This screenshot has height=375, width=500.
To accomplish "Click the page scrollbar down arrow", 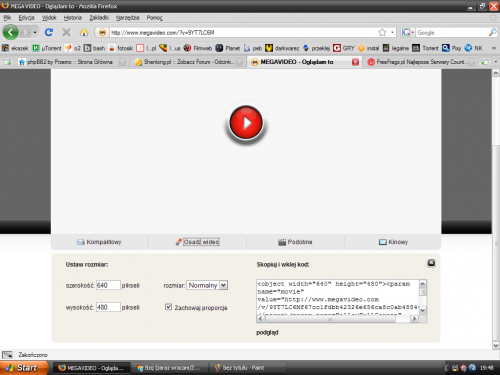I will point(496,345).
